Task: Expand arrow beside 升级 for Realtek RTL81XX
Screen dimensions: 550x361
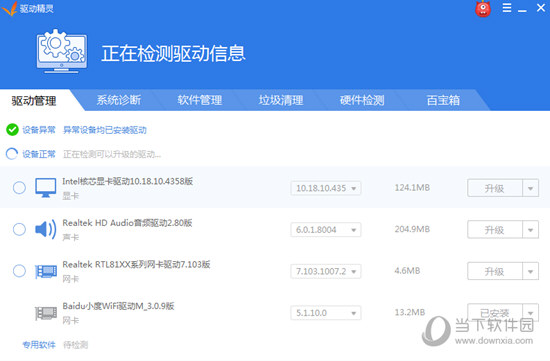Action: pos(530,271)
